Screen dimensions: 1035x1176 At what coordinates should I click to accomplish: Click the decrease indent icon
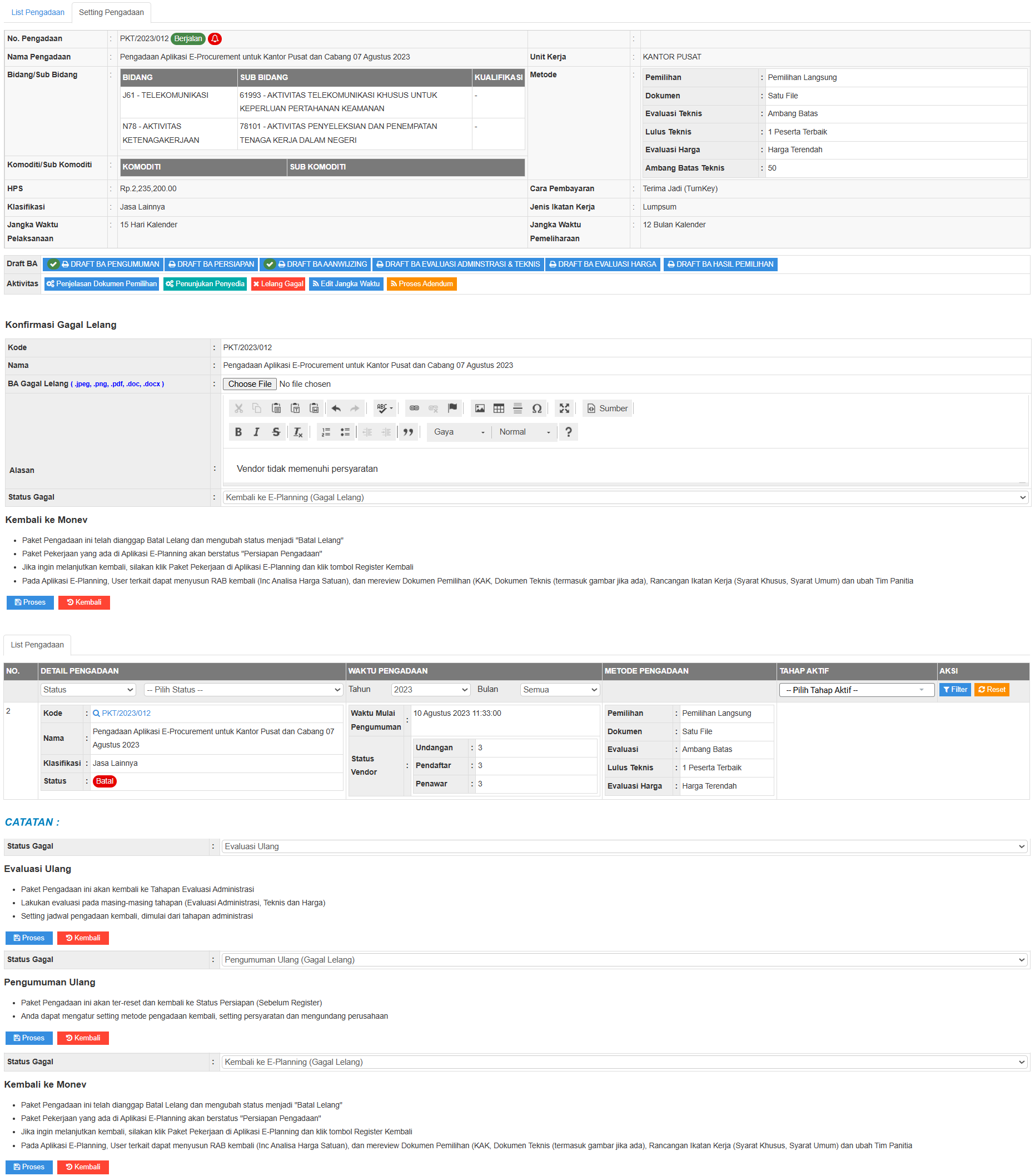(x=367, y=432)
